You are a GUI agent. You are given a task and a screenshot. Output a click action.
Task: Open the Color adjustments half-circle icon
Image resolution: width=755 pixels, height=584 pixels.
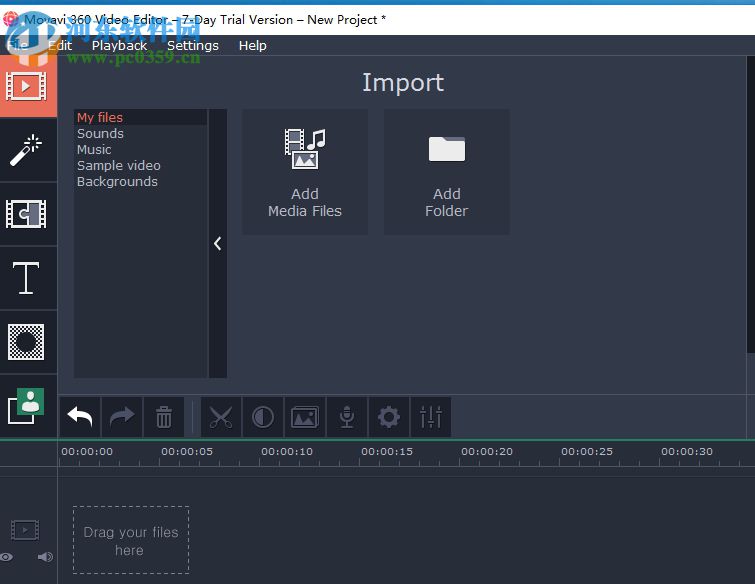pyautogui.click(x=263, y=417)
